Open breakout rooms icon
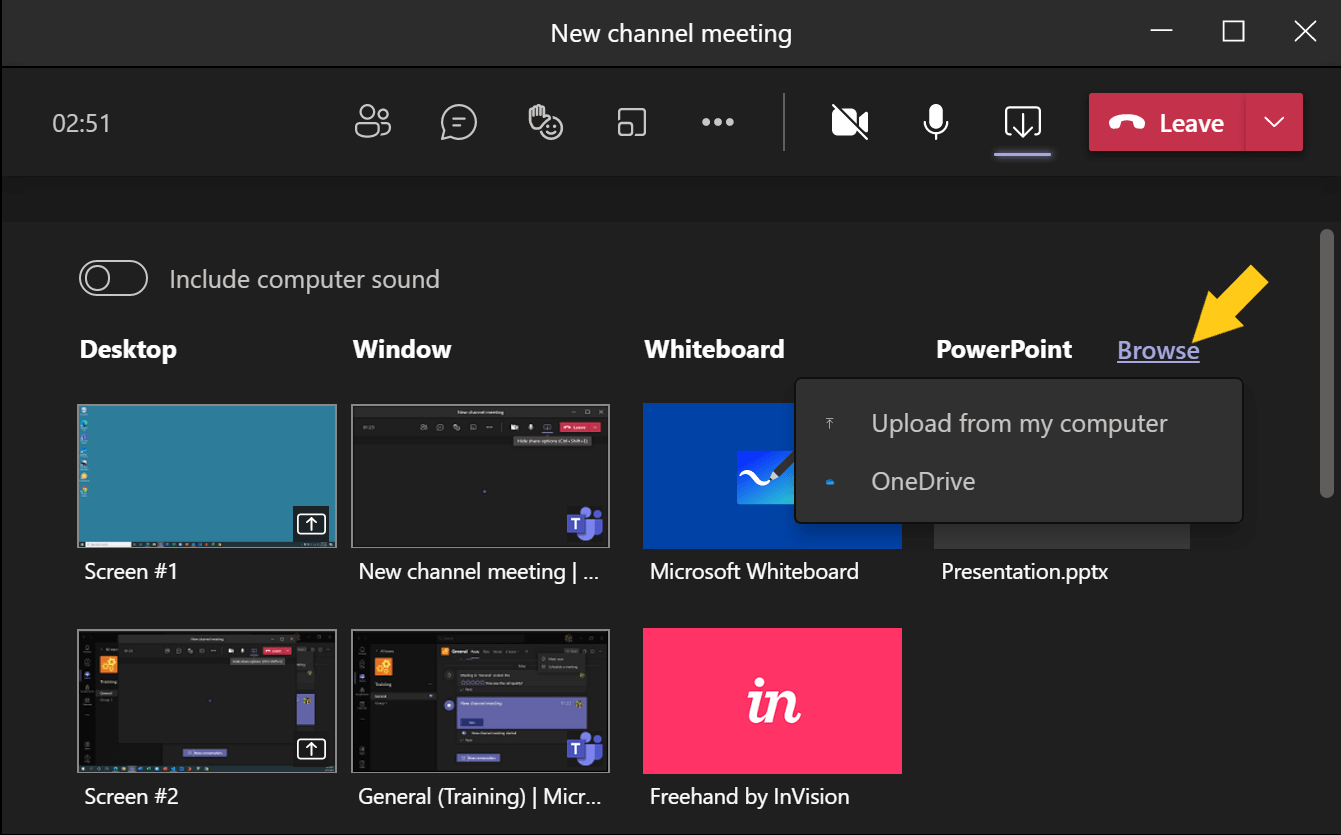1341x835 pixels. [x=632, y=123]
